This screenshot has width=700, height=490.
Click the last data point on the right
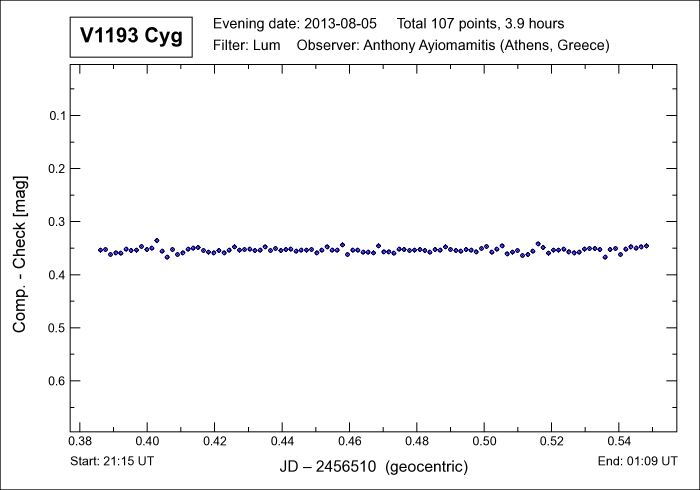(646, 246)
